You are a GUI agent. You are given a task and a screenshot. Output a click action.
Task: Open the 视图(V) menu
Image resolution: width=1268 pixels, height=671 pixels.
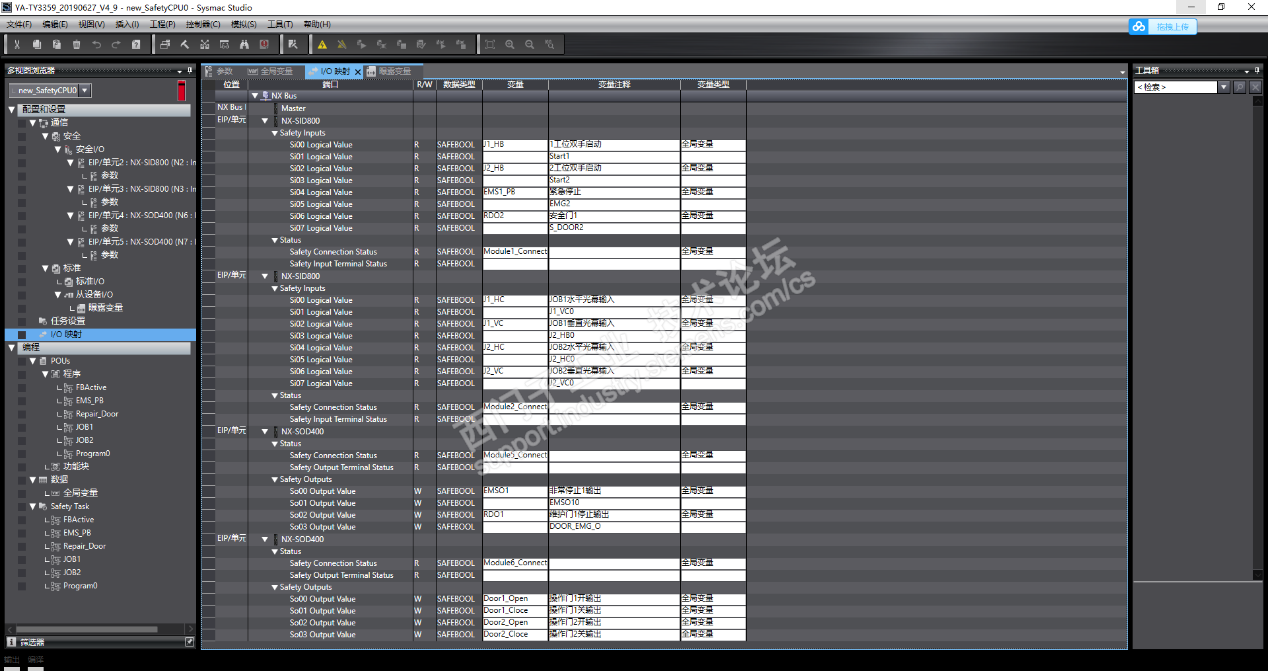click(91, 24)
